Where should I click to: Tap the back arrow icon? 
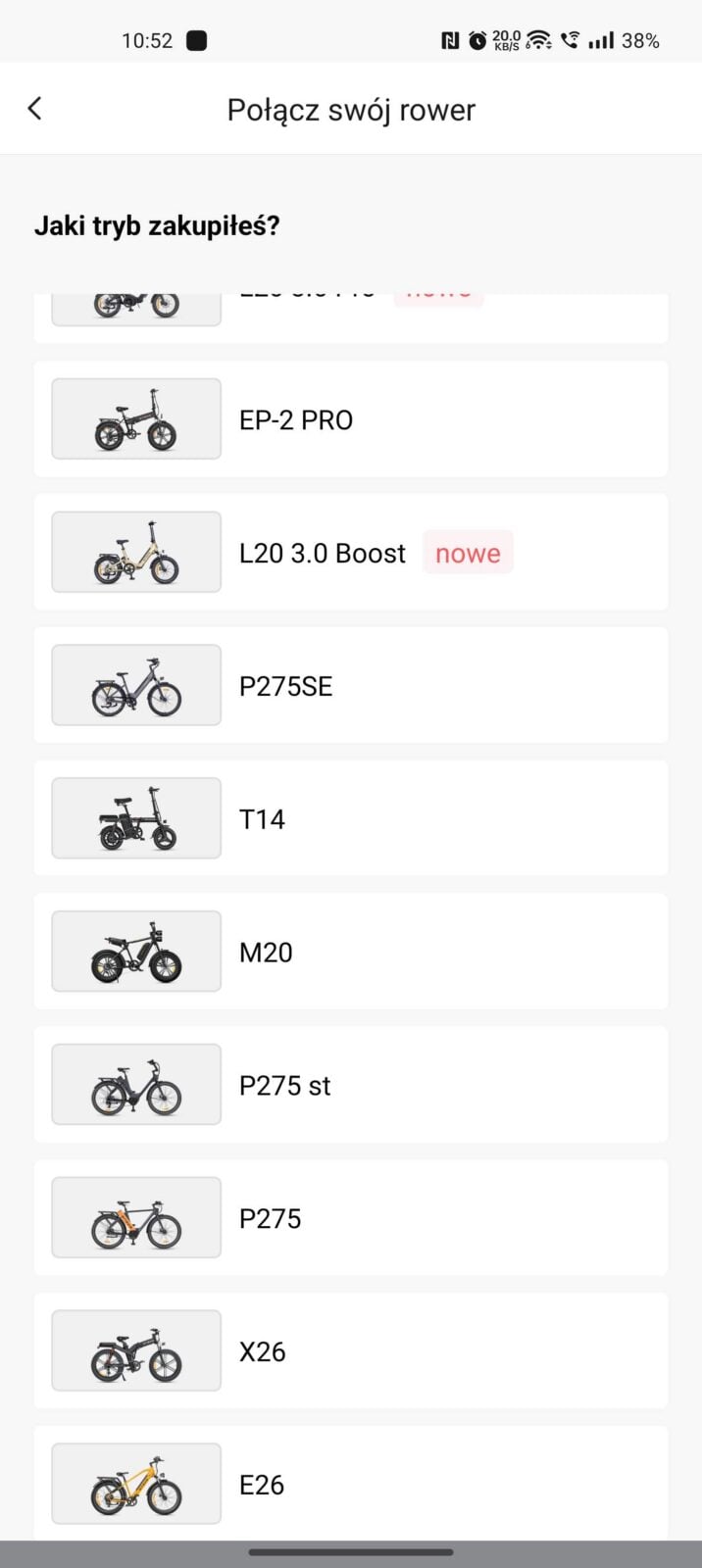pos(35,109)
